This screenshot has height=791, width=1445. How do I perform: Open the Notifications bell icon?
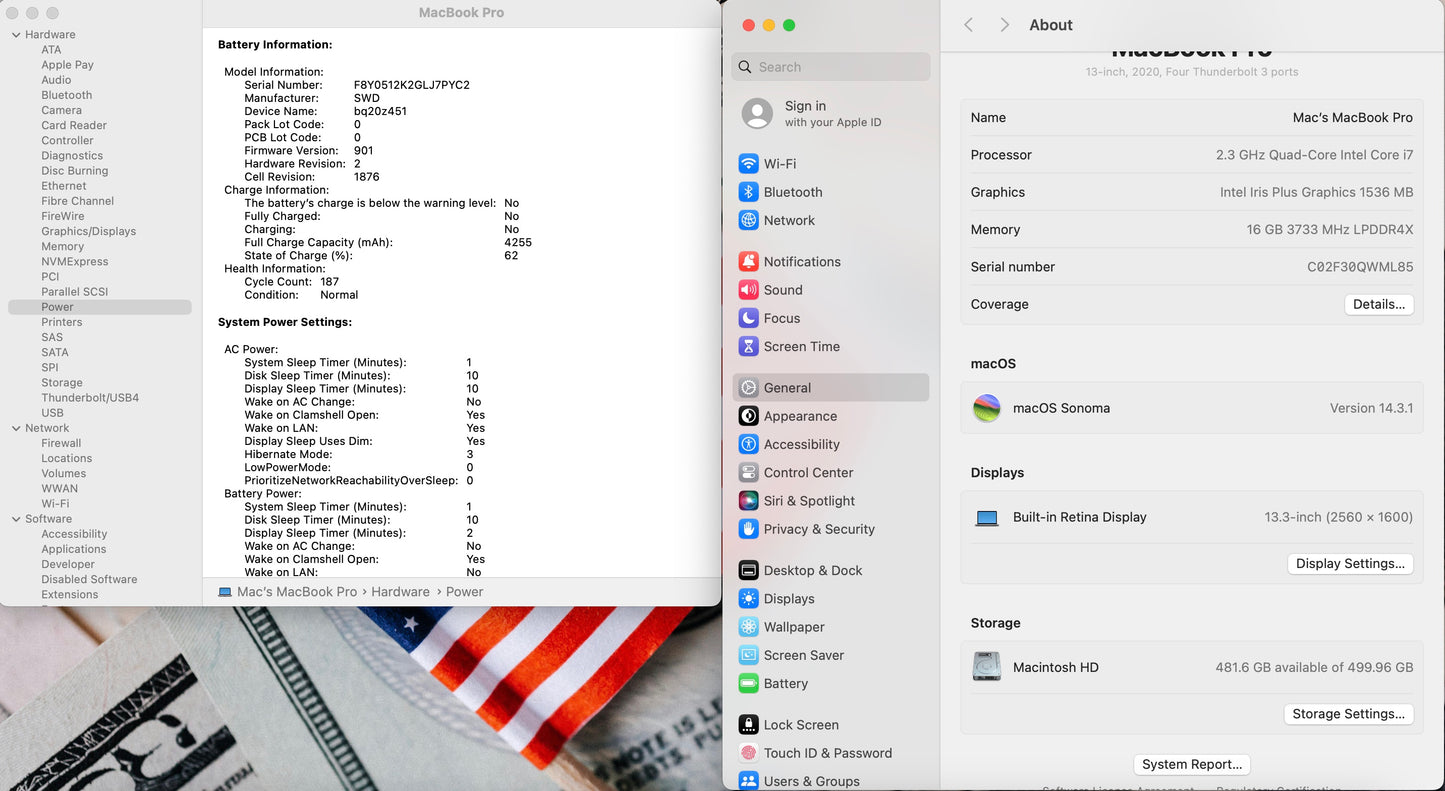pyautogui.click(x=748, y=262)
